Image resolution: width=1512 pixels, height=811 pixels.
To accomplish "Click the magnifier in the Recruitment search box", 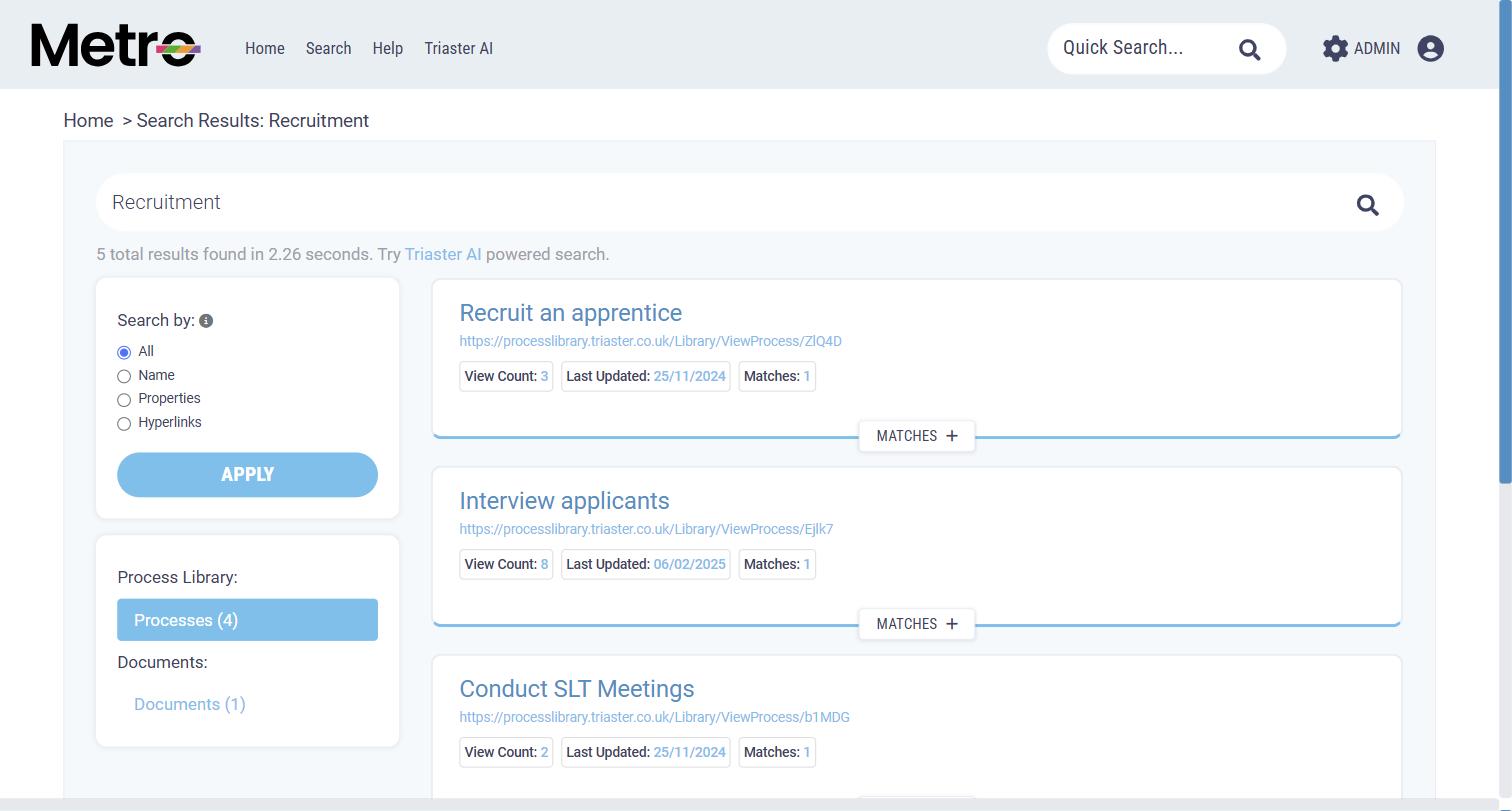I will (1367, 205).
